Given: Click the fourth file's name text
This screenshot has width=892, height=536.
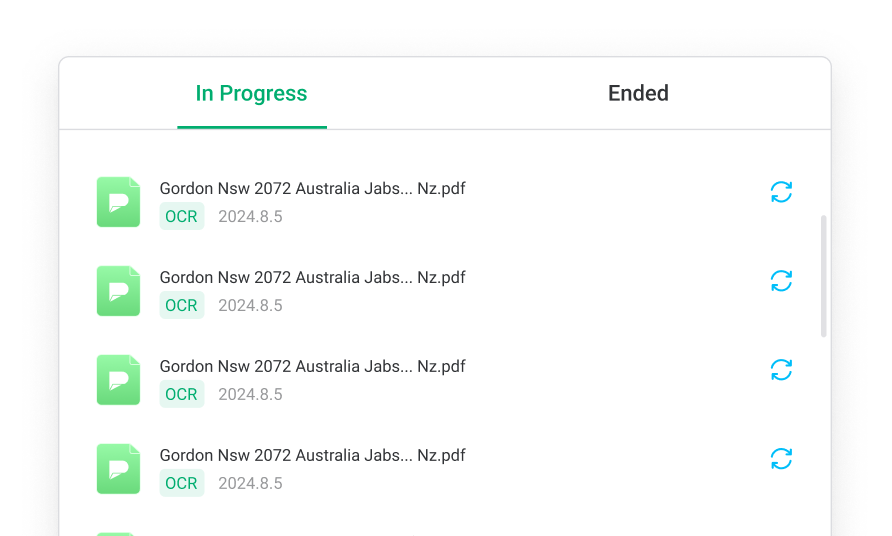Looking at the screenshot, I should click(312, 455).
